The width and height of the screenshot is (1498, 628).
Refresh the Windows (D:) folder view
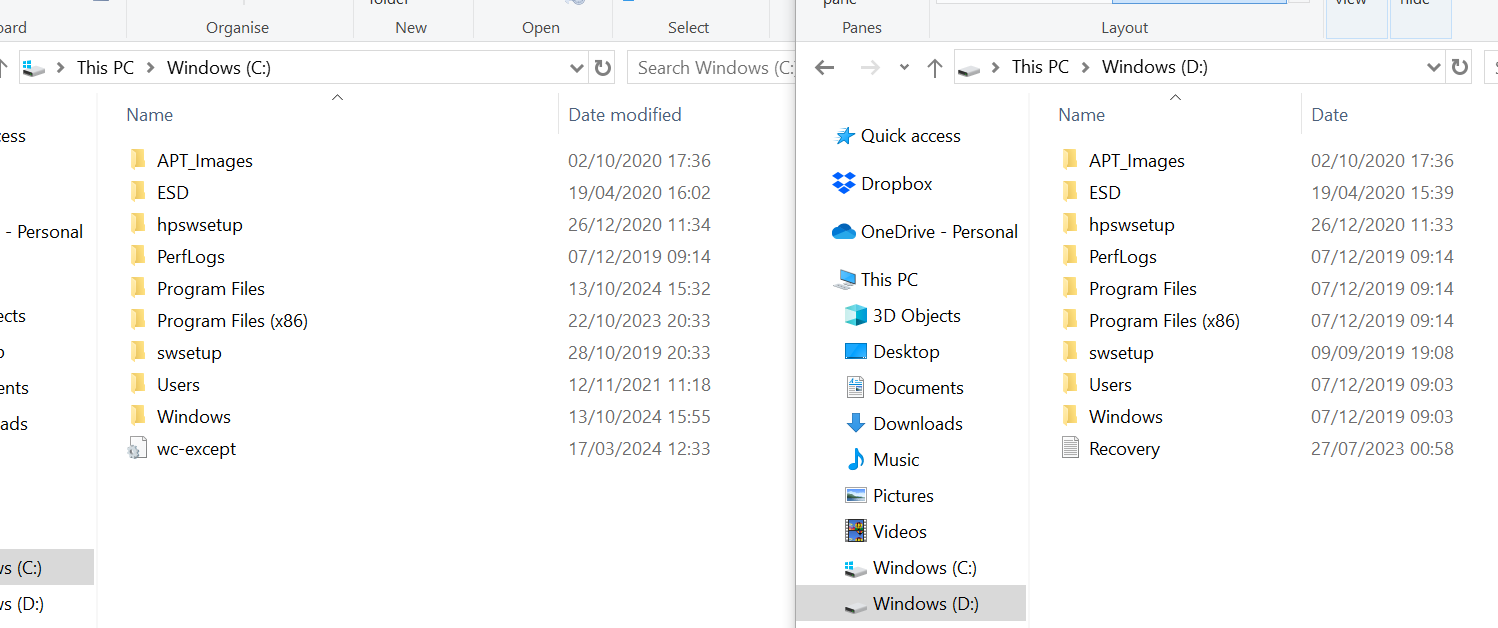click(1460, 67)
